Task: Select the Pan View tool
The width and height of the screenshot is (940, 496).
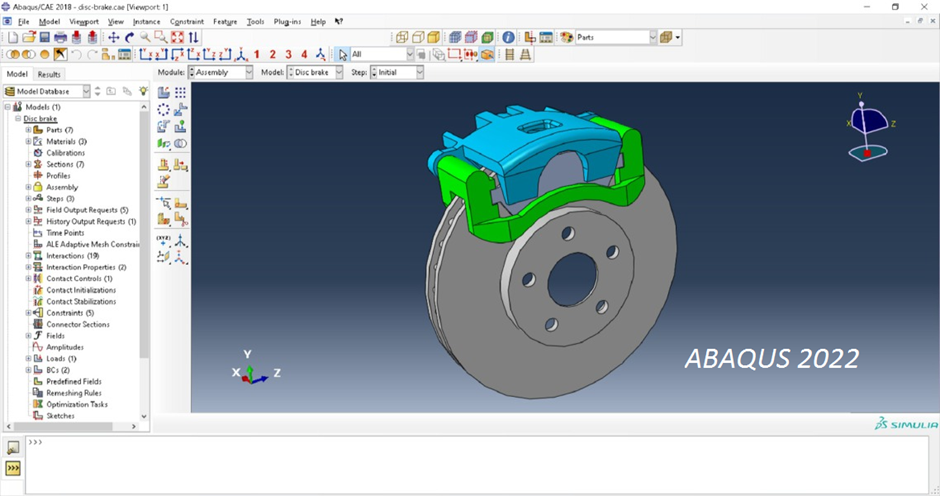Action: coord(113,37)
